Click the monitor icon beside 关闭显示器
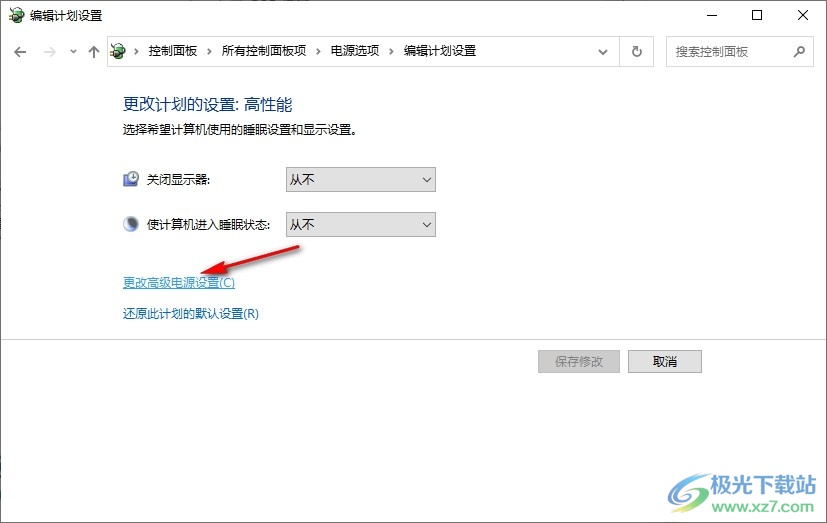 point(131,179)
